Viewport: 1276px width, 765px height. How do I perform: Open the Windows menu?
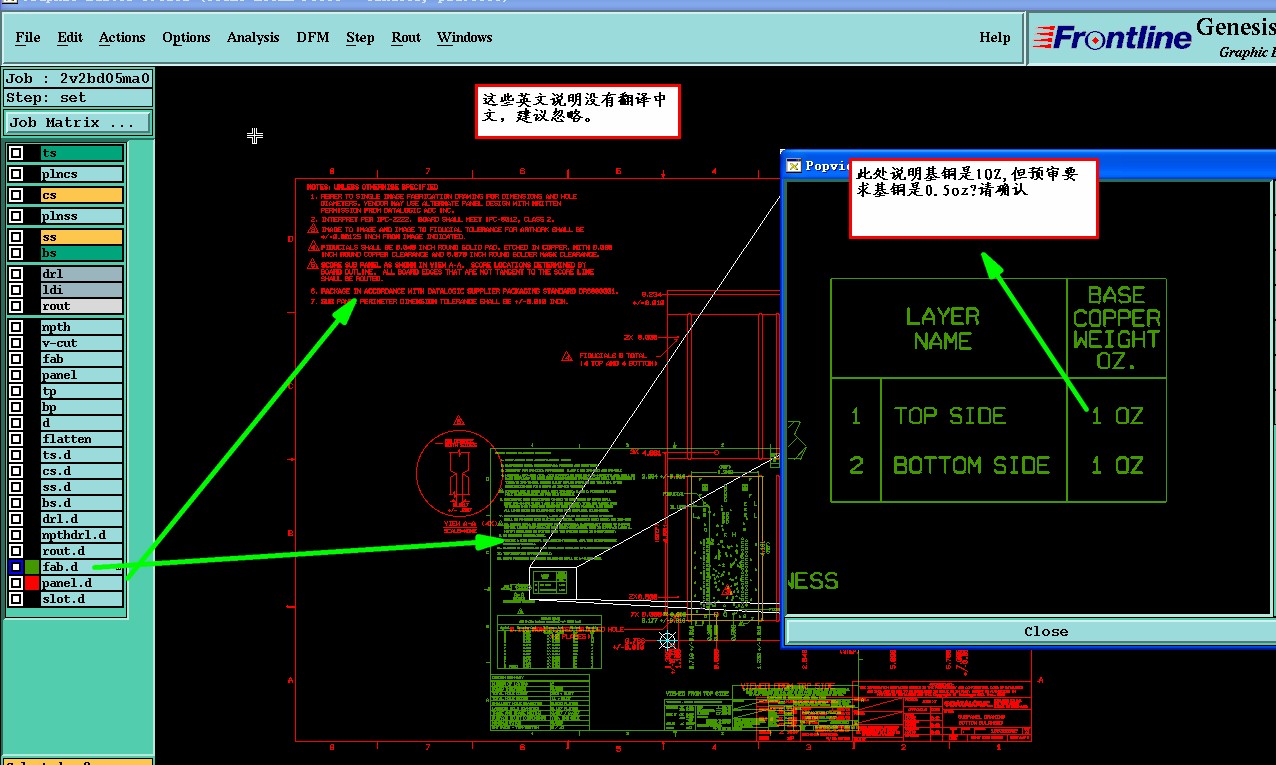[465, 37]
